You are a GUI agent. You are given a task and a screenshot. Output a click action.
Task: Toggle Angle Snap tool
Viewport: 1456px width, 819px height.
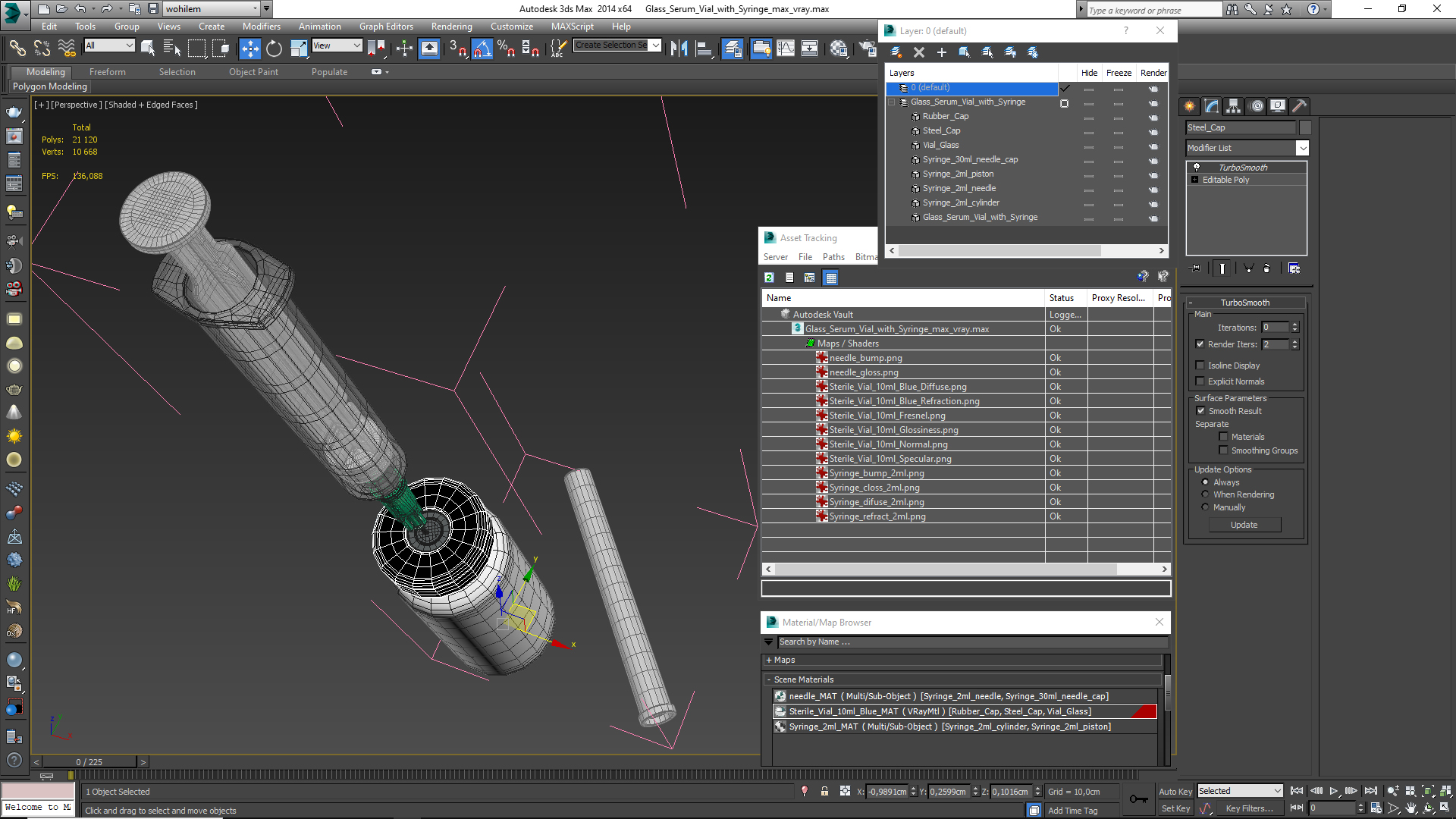click(x=482, y=49)
